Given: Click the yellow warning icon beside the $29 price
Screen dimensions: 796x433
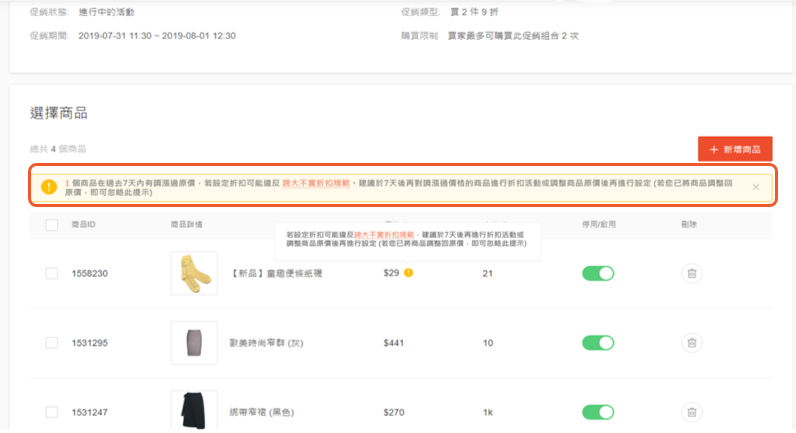Looking at the screenshot, I should click(x=409, y=273).
